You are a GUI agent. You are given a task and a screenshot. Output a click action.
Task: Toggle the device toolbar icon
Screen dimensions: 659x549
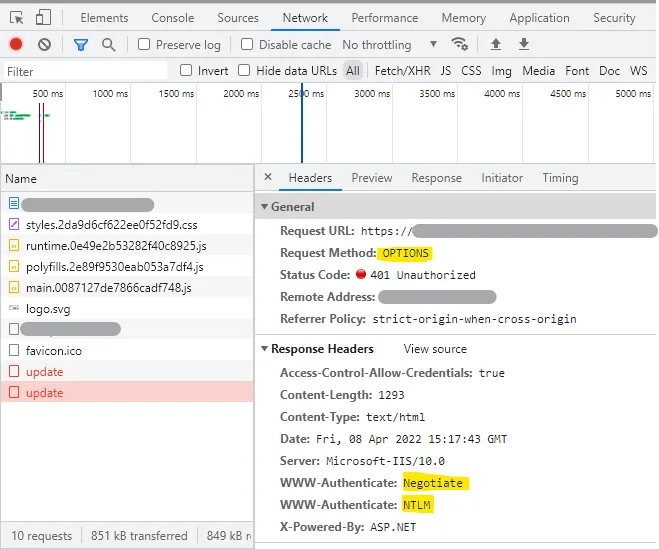[43, 18]
